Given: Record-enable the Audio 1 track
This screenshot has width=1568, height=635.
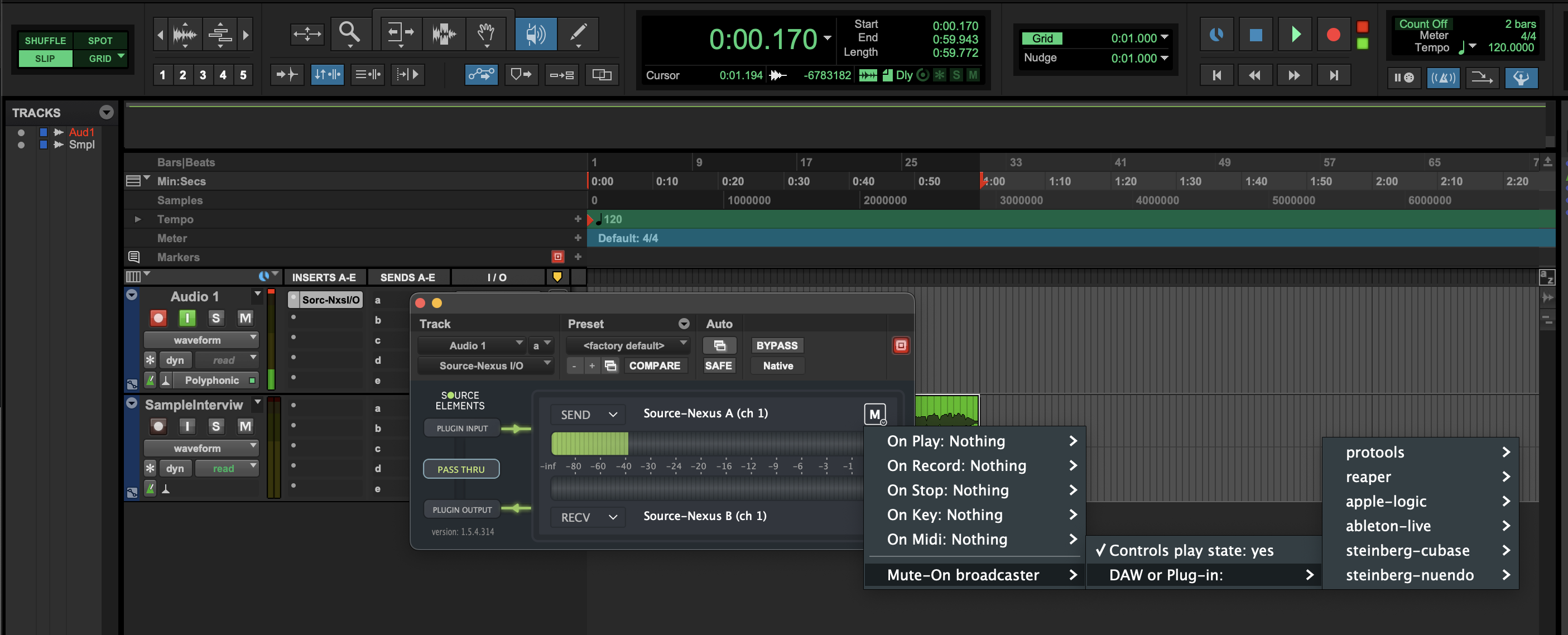Looking at the screenshot, I should pyautogui.click(x=158, y=318).
